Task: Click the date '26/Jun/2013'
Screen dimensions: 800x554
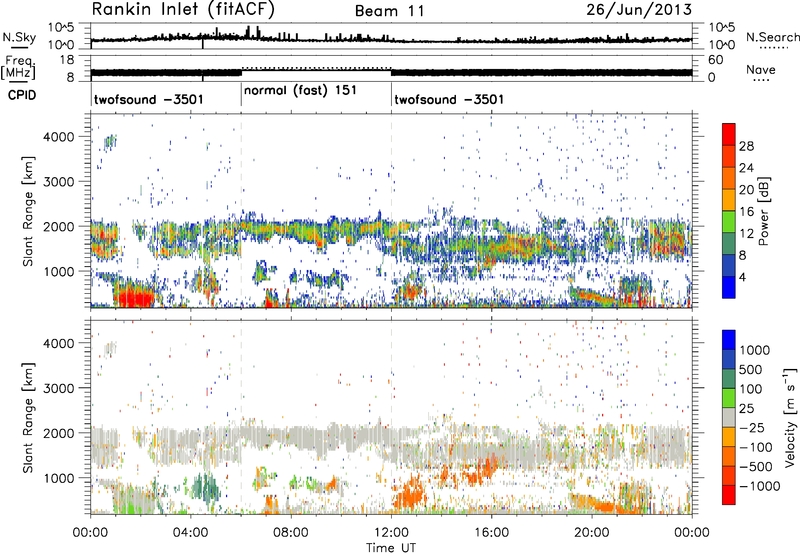Action: pos(639,10)
